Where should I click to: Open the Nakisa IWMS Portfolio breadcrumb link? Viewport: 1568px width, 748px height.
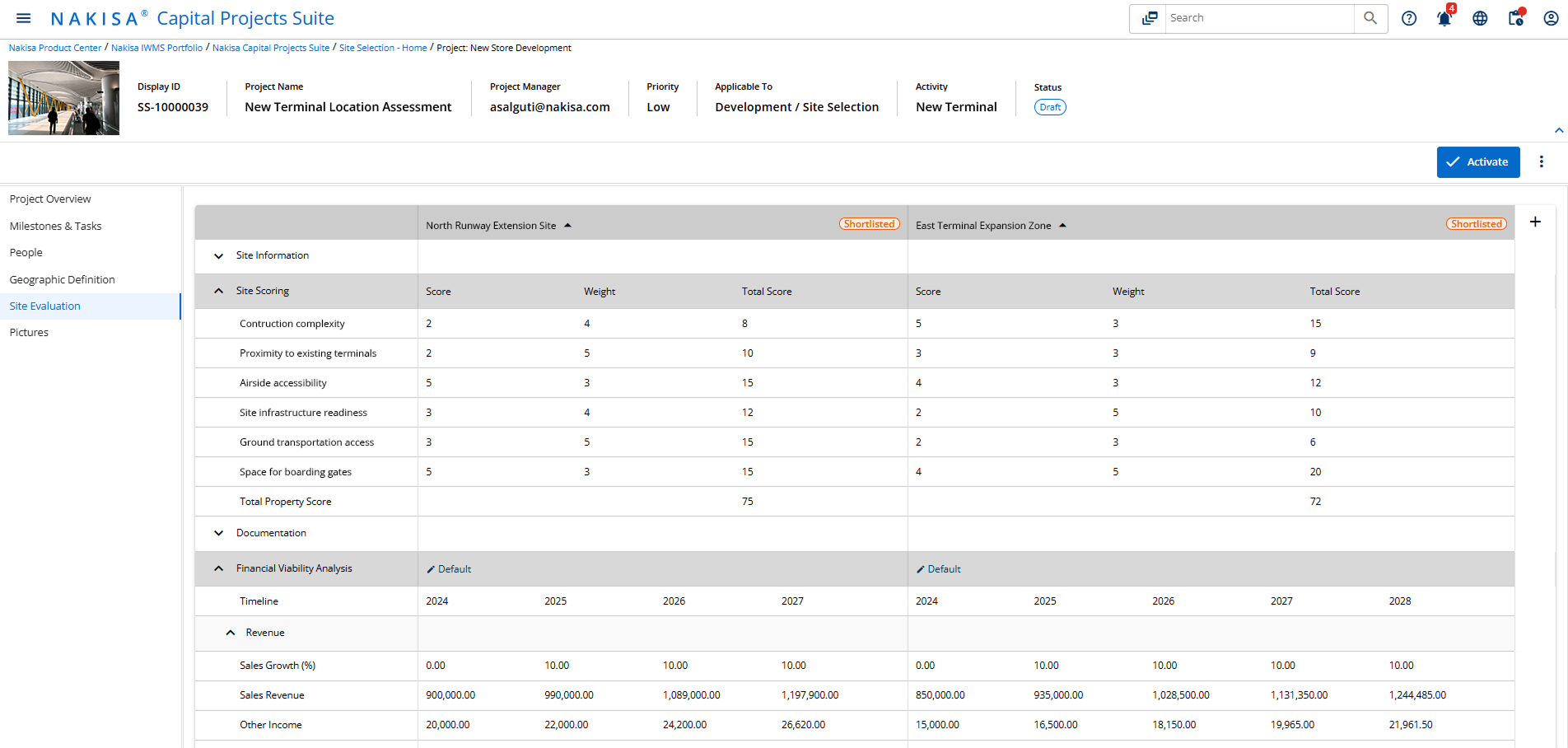tap(156, 47)
